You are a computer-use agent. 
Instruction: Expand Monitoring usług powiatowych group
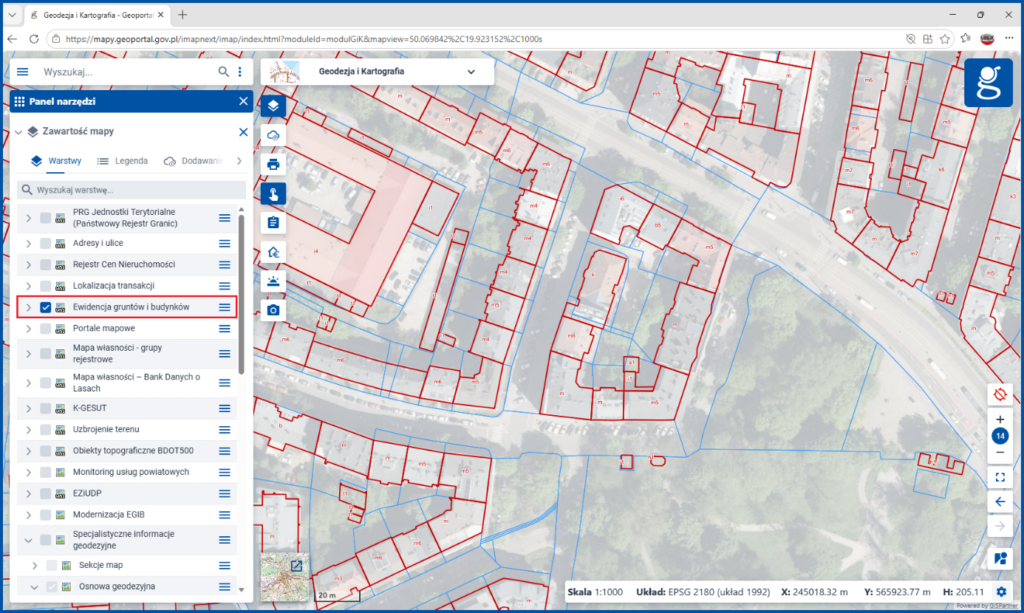[29, 473]
